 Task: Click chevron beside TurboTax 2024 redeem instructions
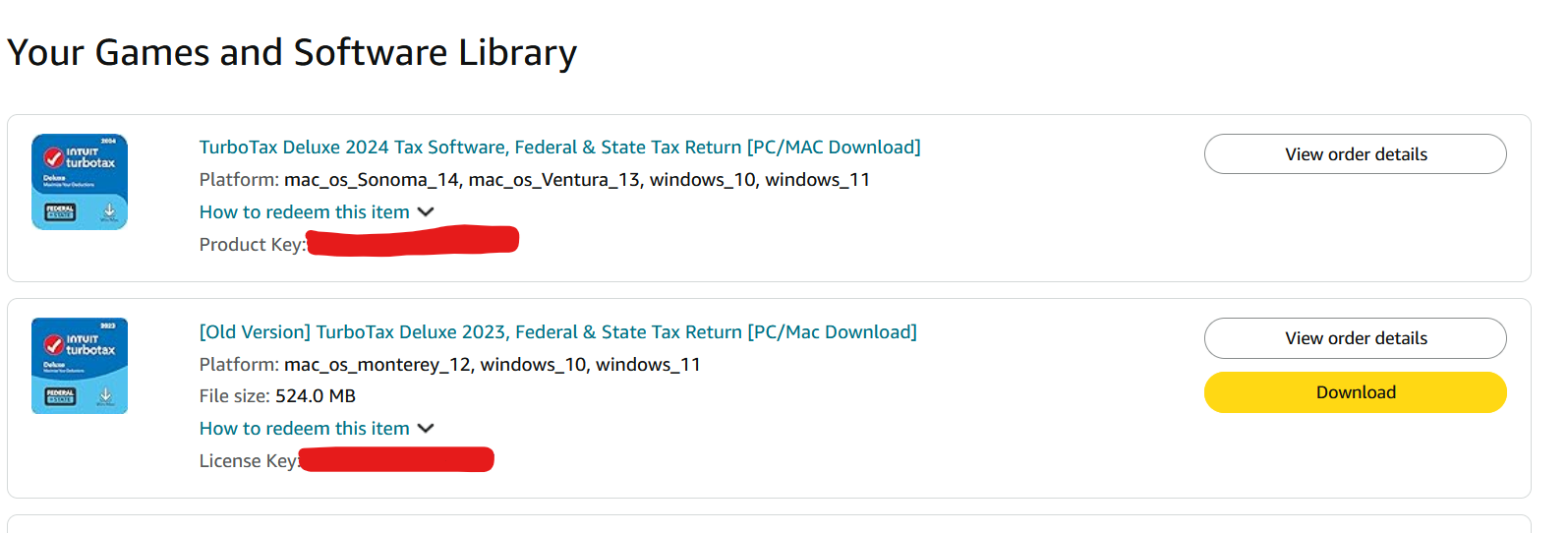coord(426,212)
